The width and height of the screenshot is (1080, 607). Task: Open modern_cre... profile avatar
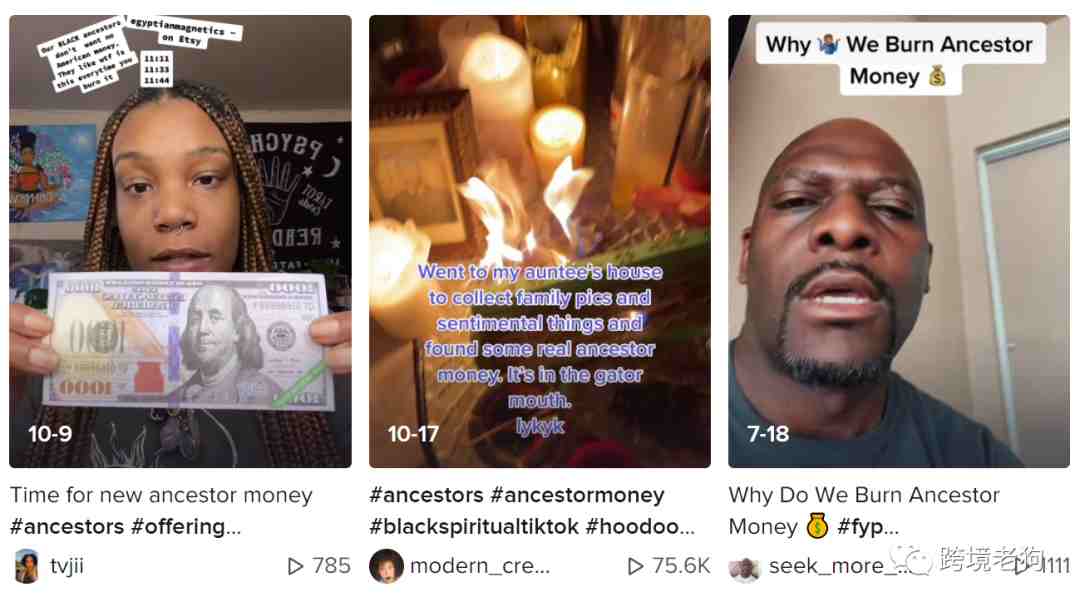(x=386, y=566)
